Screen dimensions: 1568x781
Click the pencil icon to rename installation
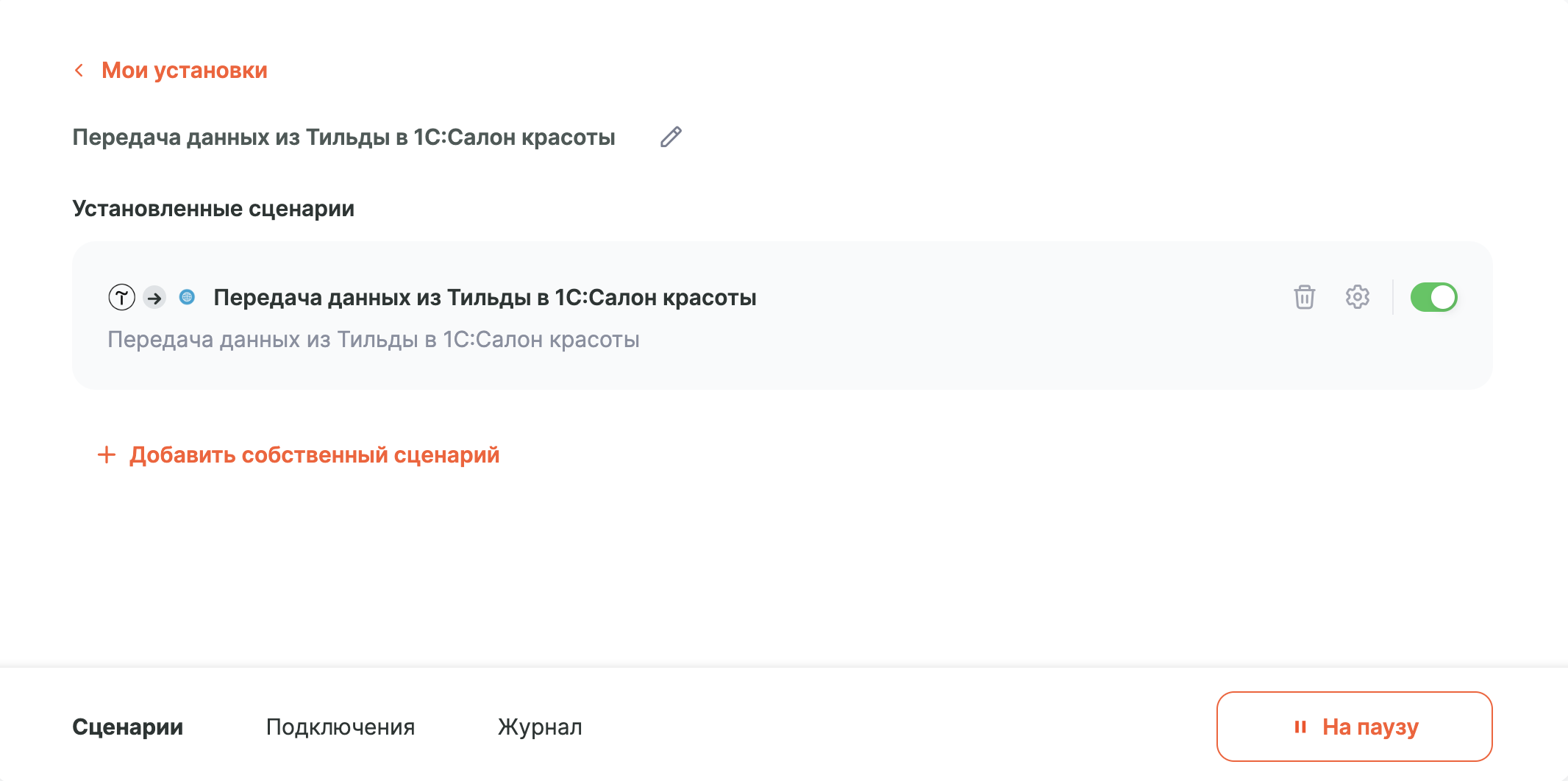coord(671,137)
